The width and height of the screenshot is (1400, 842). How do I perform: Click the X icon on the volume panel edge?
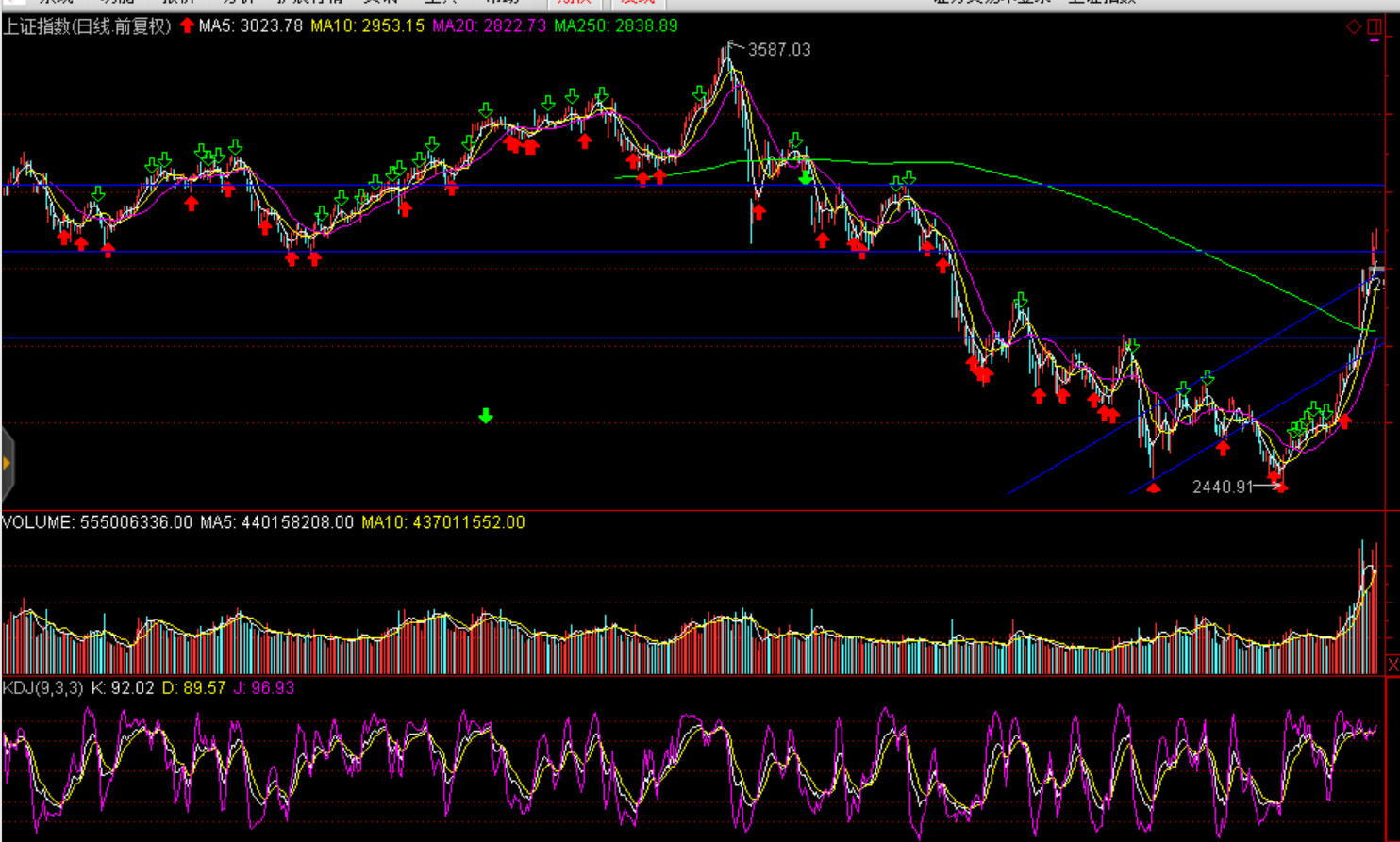point(1393,666)
